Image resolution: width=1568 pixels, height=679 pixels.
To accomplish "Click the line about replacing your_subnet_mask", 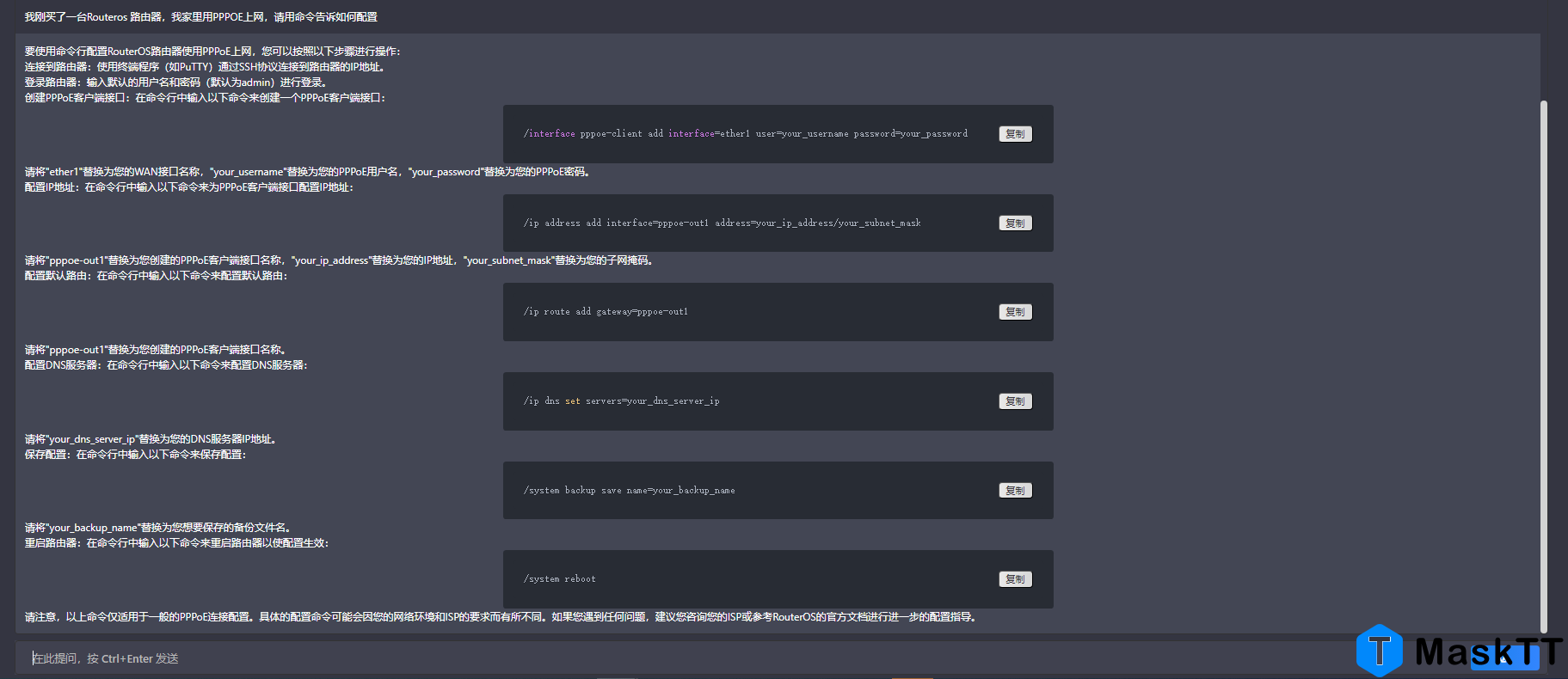I will (341, 260).
